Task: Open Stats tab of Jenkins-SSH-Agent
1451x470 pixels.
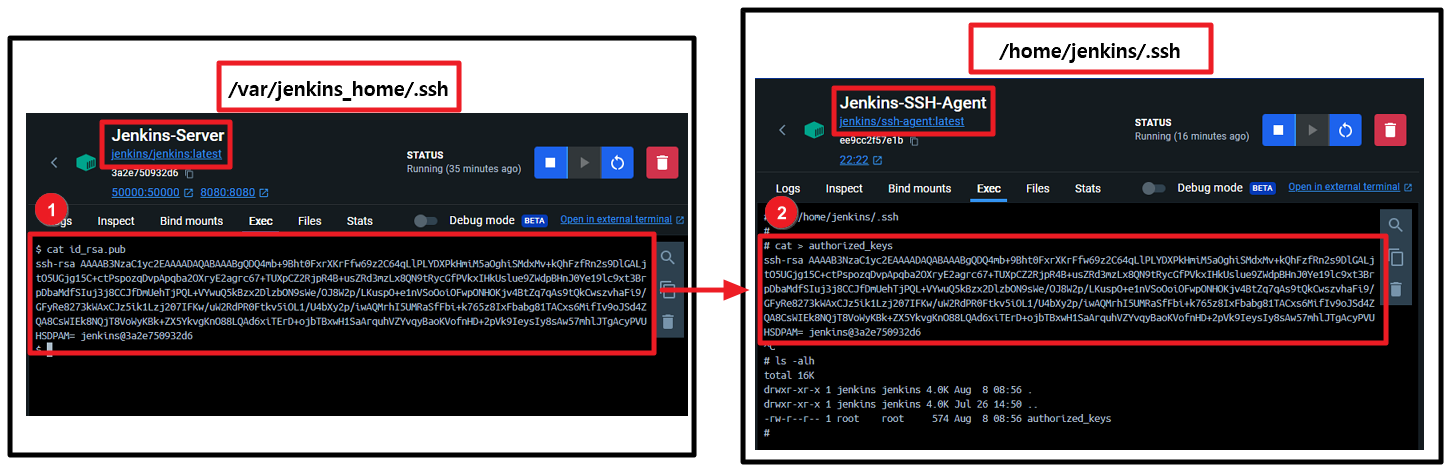Action: pos(1088,188)
